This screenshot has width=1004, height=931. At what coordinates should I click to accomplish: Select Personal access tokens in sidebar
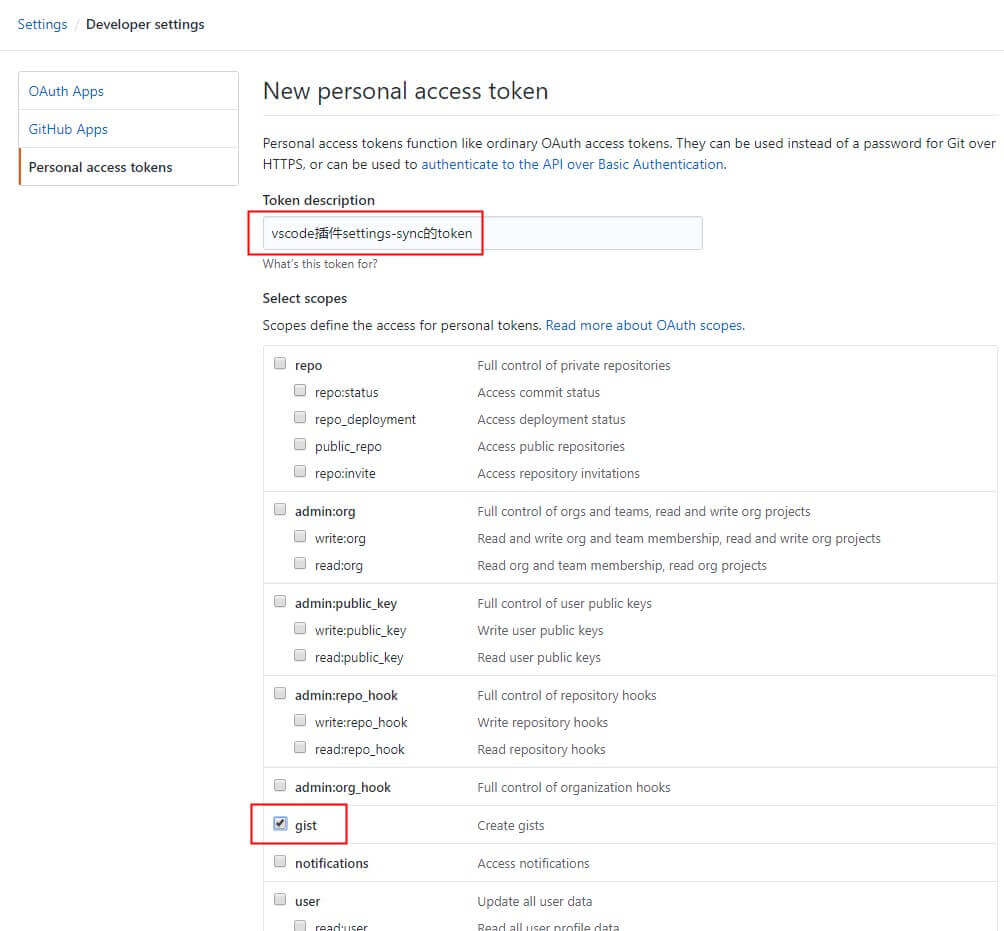(x=100, y=167)
